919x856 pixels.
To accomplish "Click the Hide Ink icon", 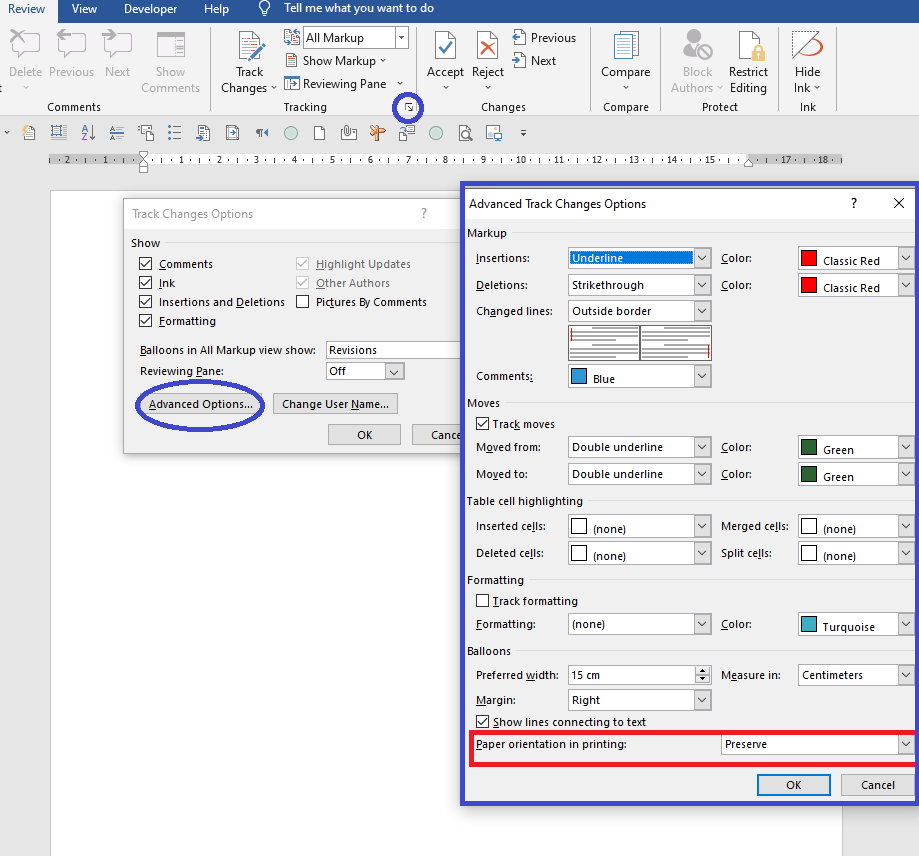I will coord(807,46).
